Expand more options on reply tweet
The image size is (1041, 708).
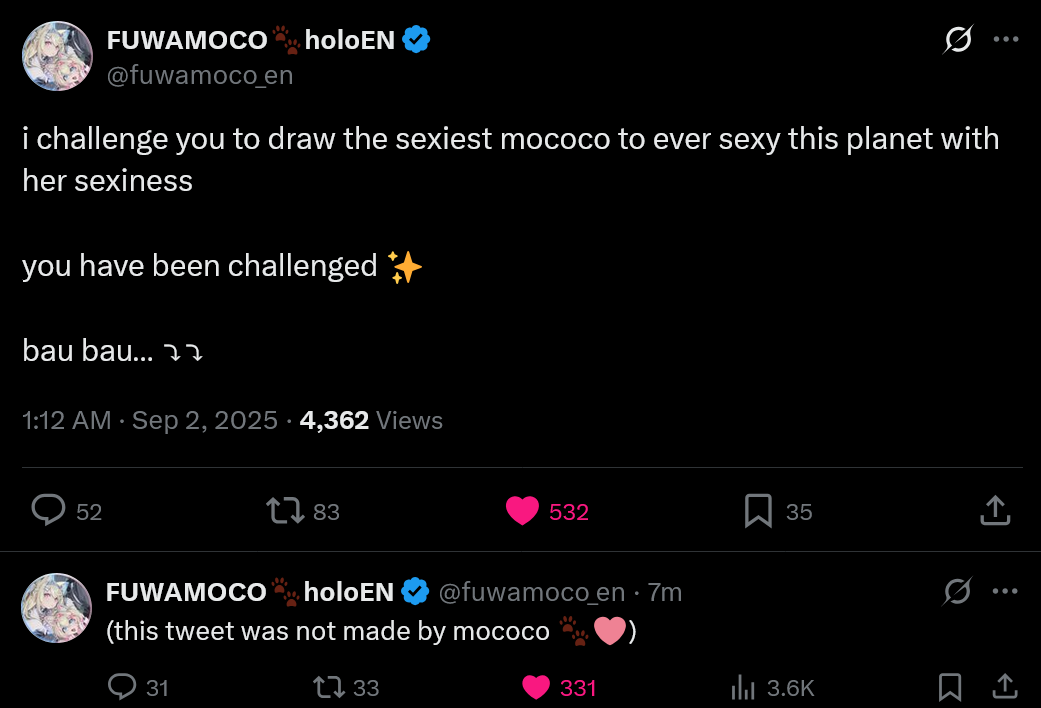1005,592
